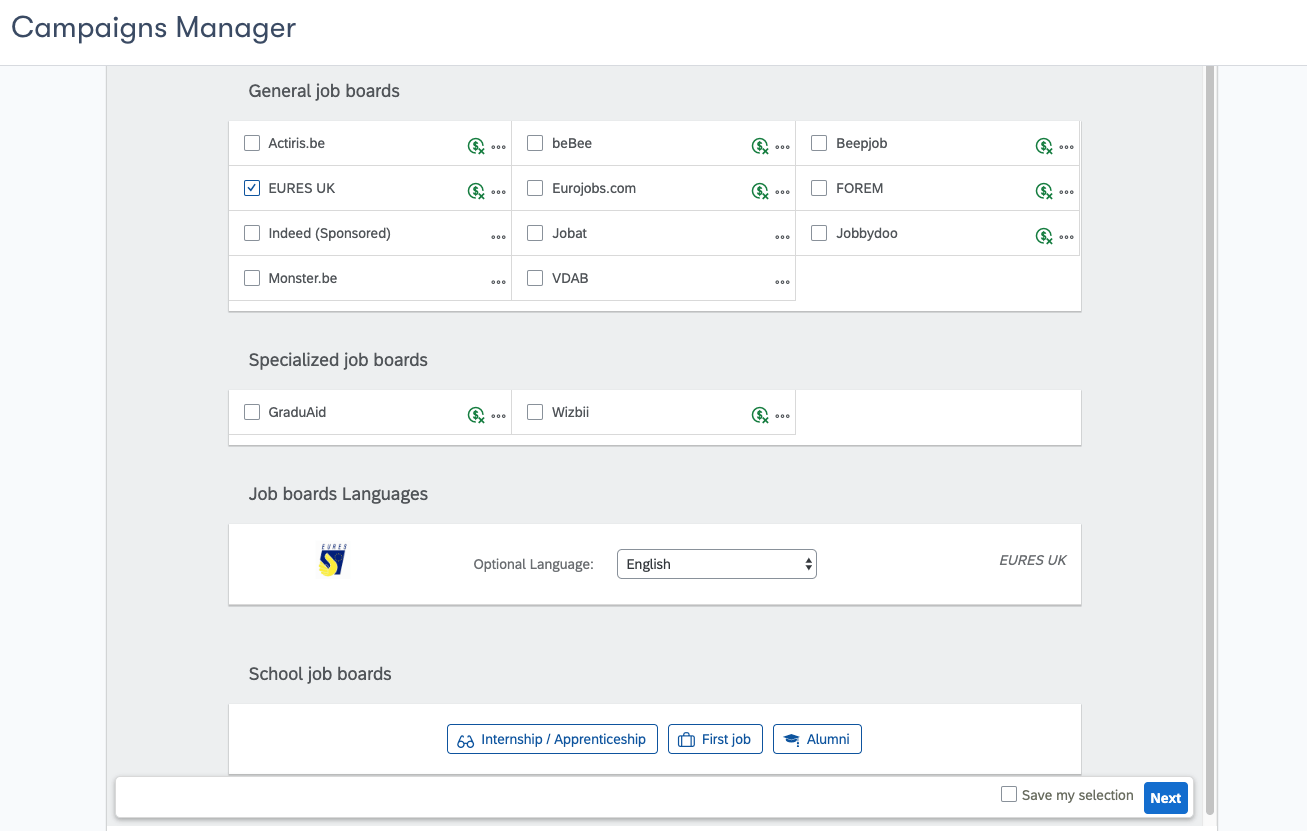Viewport: 1307px width, 831px height.
Task: Open the three-dots menu for Beepjob
Action: [x=1066, y=147]
